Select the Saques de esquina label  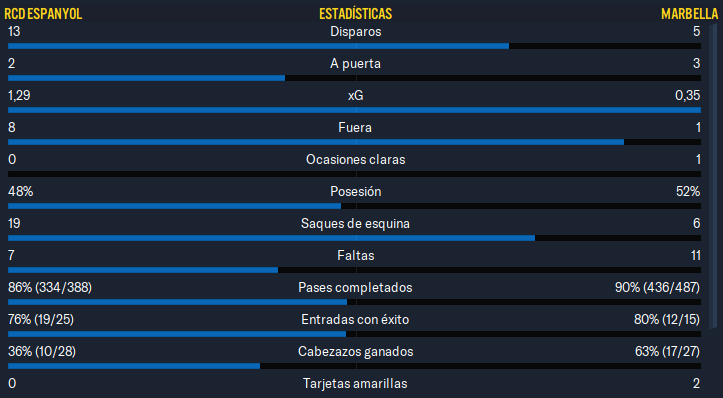tap(355, 224)
